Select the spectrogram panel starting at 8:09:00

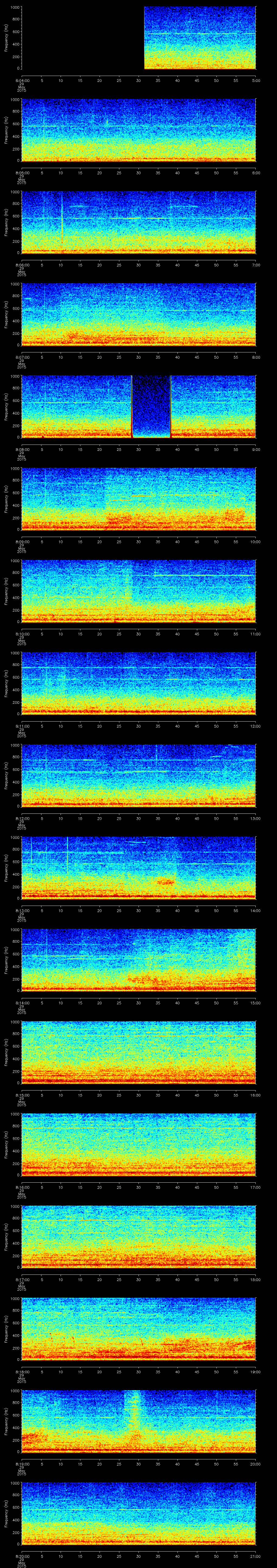pos(139,499)
